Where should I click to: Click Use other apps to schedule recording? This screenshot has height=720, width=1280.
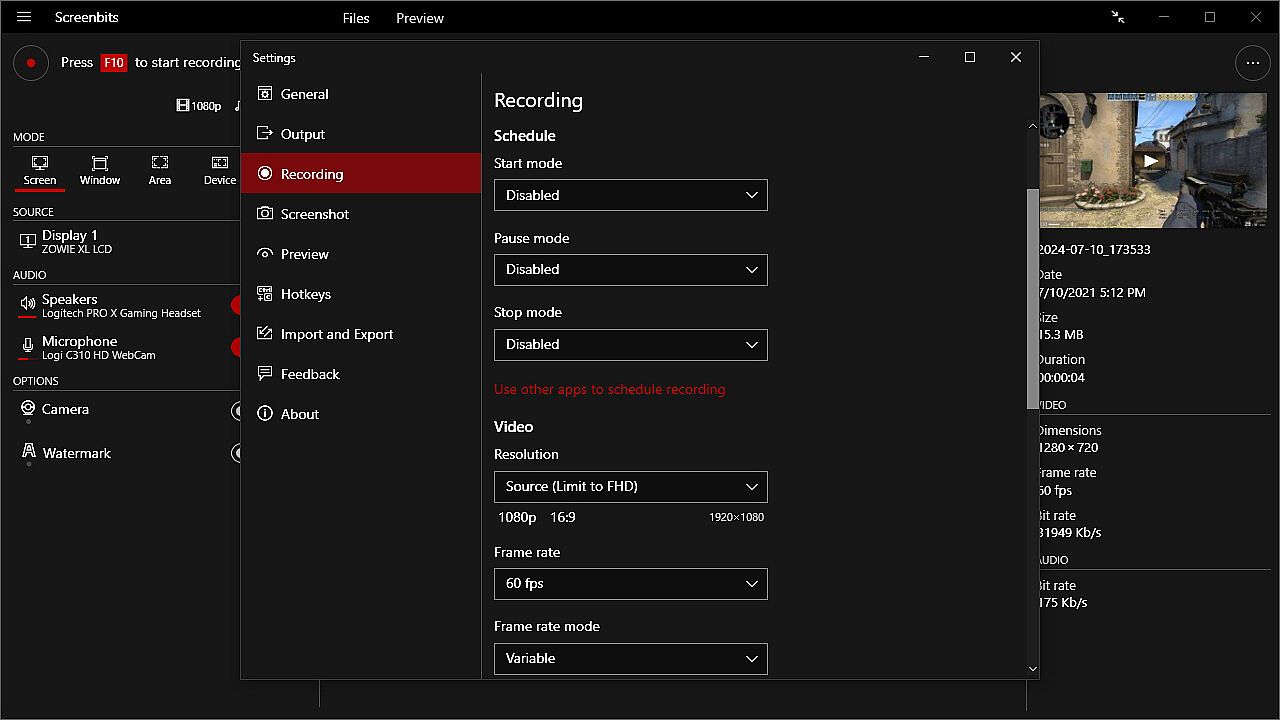tap(609, 389)
